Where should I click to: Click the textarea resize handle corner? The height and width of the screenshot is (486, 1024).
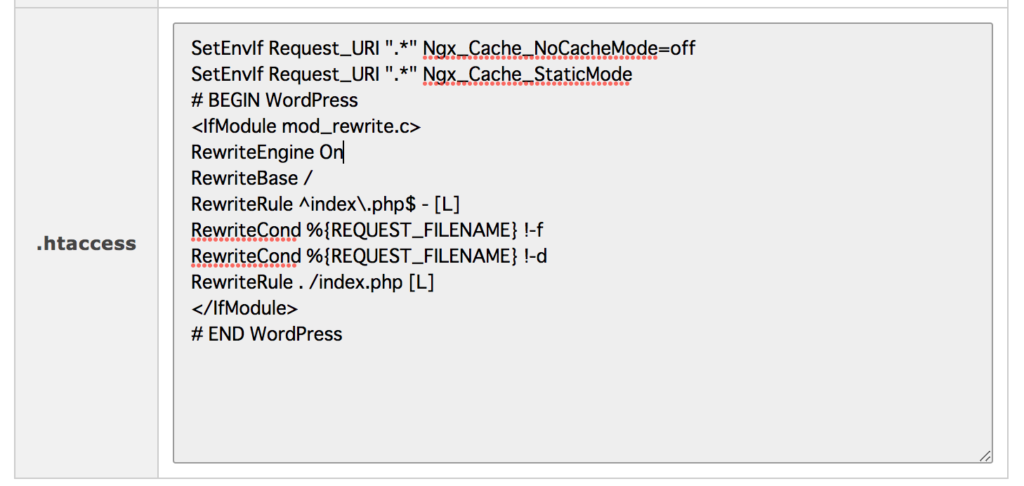click(985, 456)
